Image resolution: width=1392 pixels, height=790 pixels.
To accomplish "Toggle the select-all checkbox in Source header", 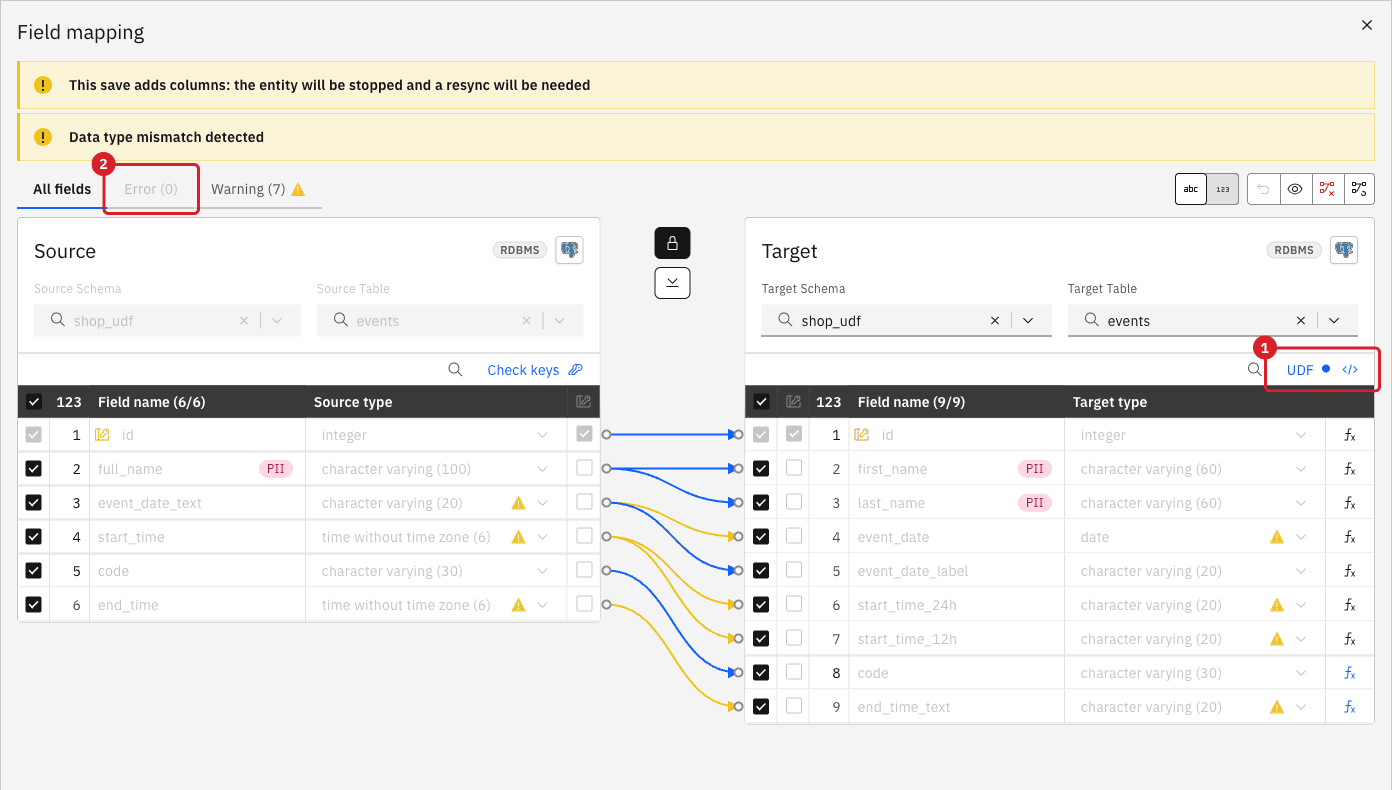I will pos(34,402).
